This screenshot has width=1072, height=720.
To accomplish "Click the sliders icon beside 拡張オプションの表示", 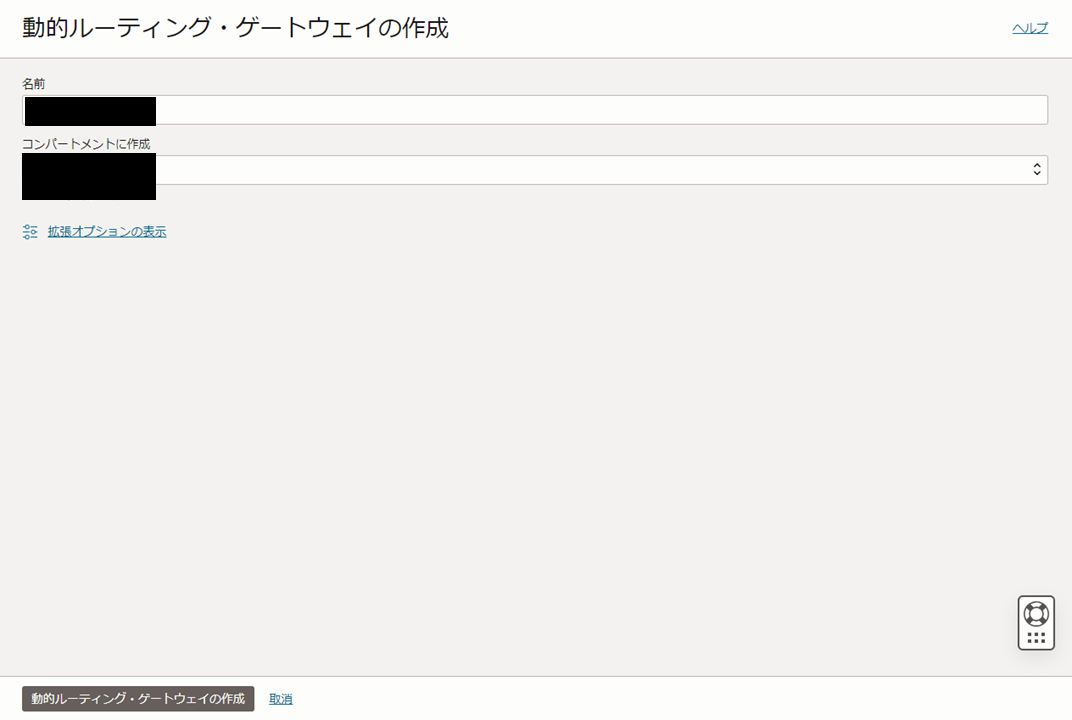I will coord(30,232).
